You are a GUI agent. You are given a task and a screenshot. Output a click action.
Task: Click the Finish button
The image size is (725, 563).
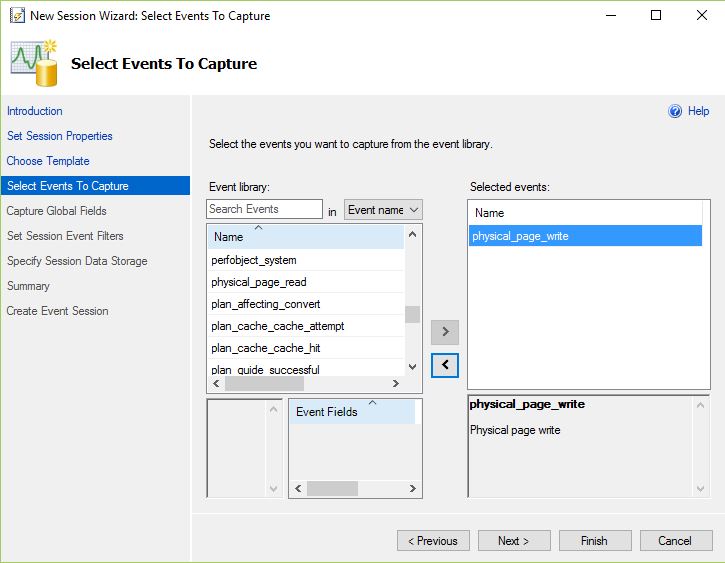pyautogui.click(x=594, y=541)
